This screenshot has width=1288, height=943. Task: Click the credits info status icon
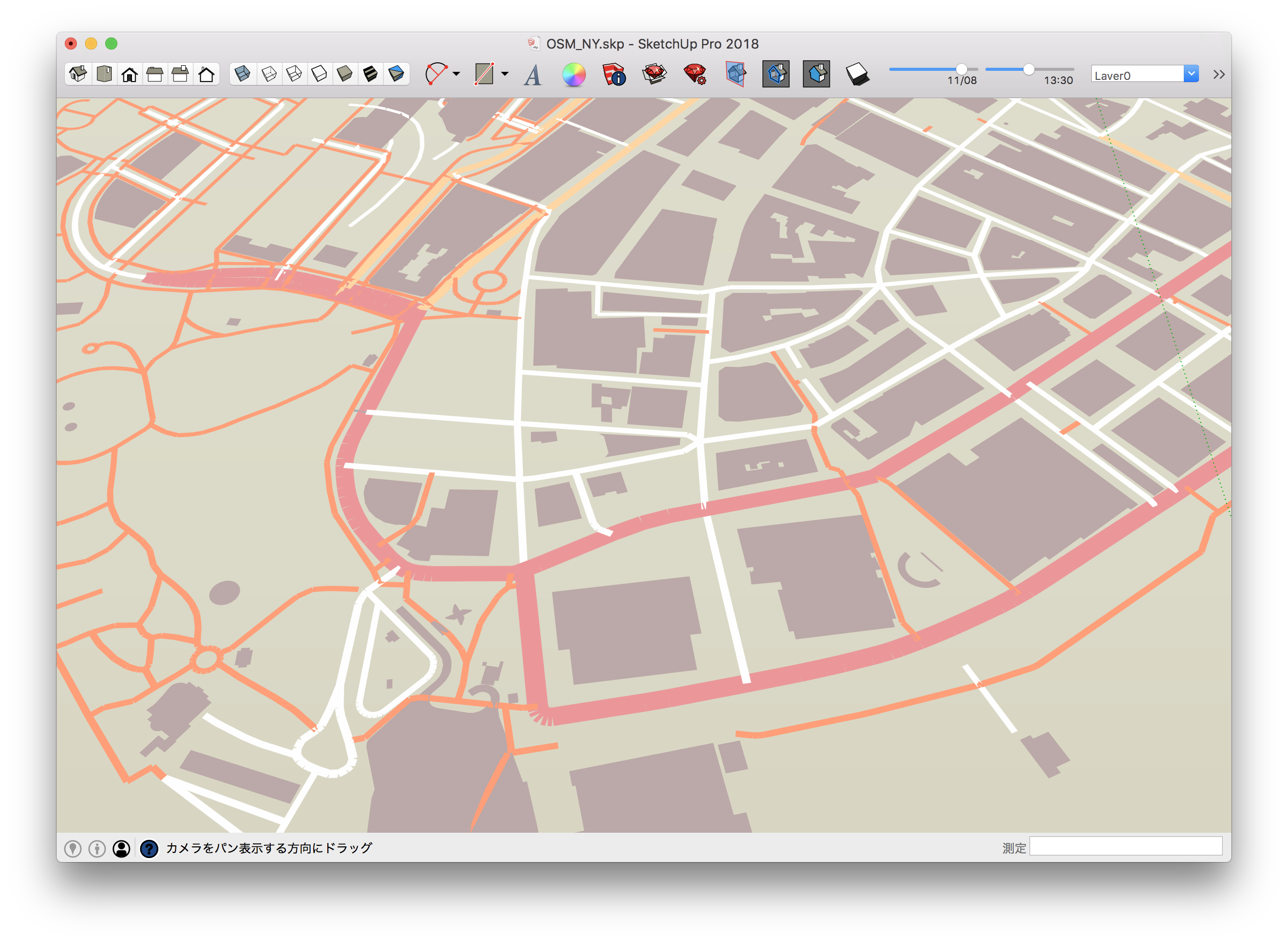point(97,848)
